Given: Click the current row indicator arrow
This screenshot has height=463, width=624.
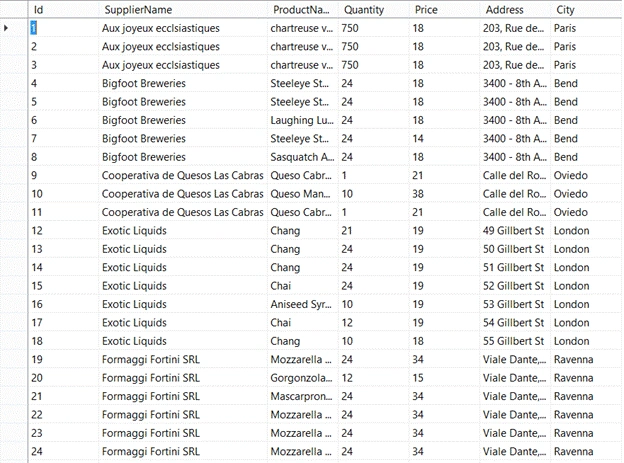Looking at the screenshot, I should 6,28.
